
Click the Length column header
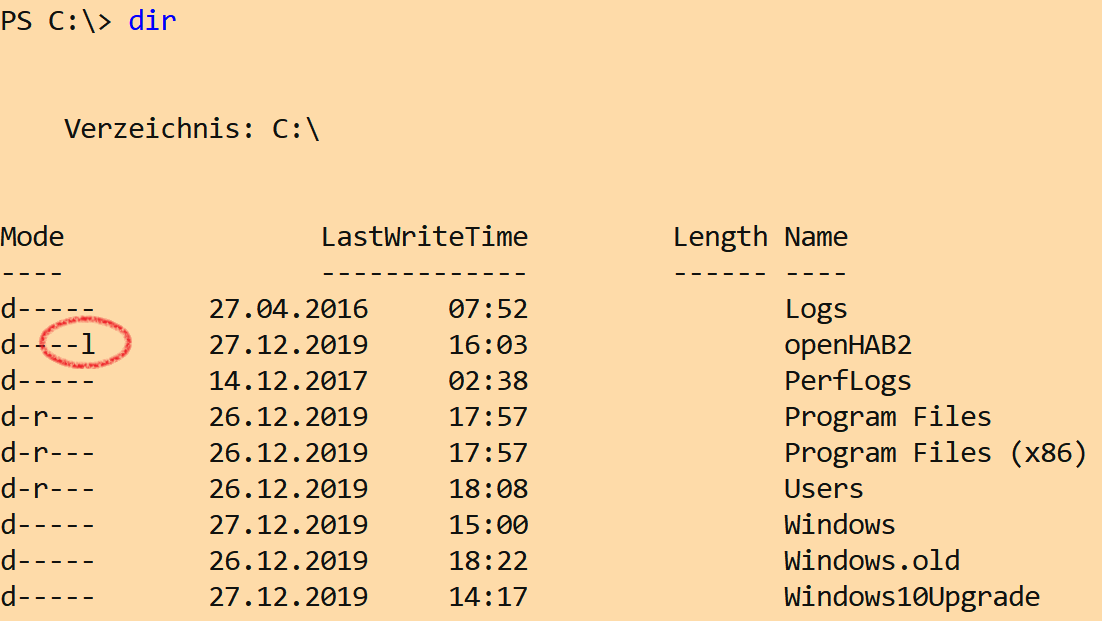tap(720, 237)
